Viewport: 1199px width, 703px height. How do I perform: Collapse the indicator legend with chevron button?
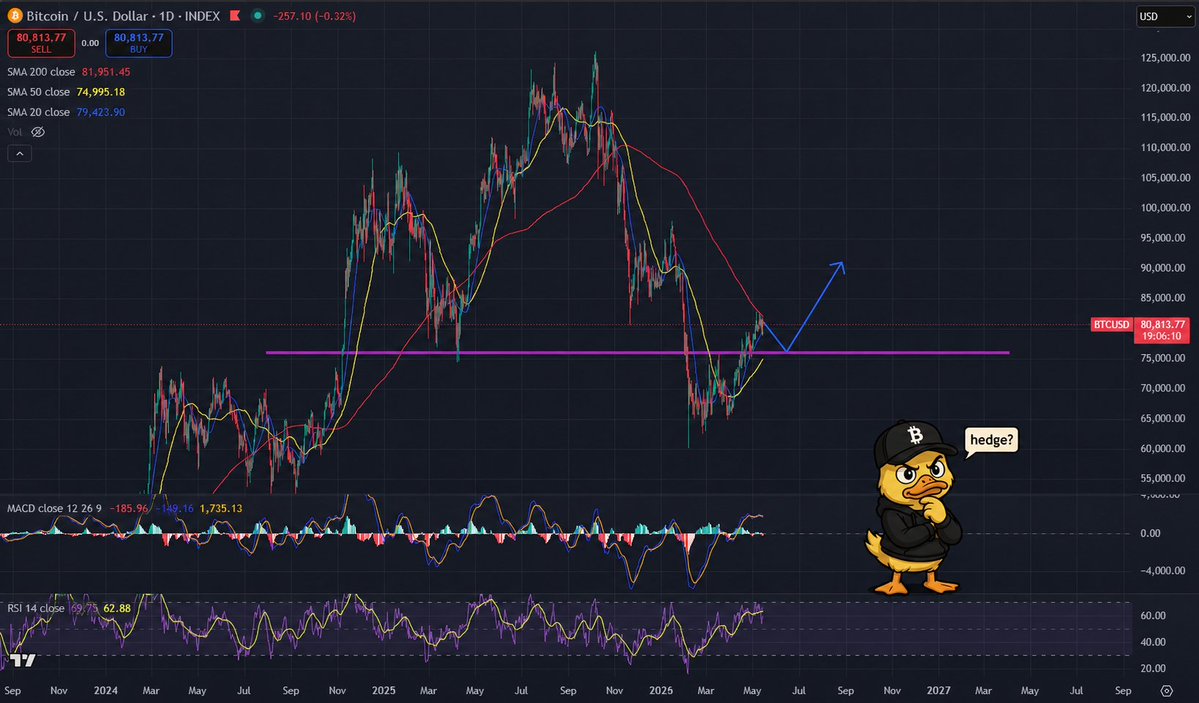pos(19,154)
